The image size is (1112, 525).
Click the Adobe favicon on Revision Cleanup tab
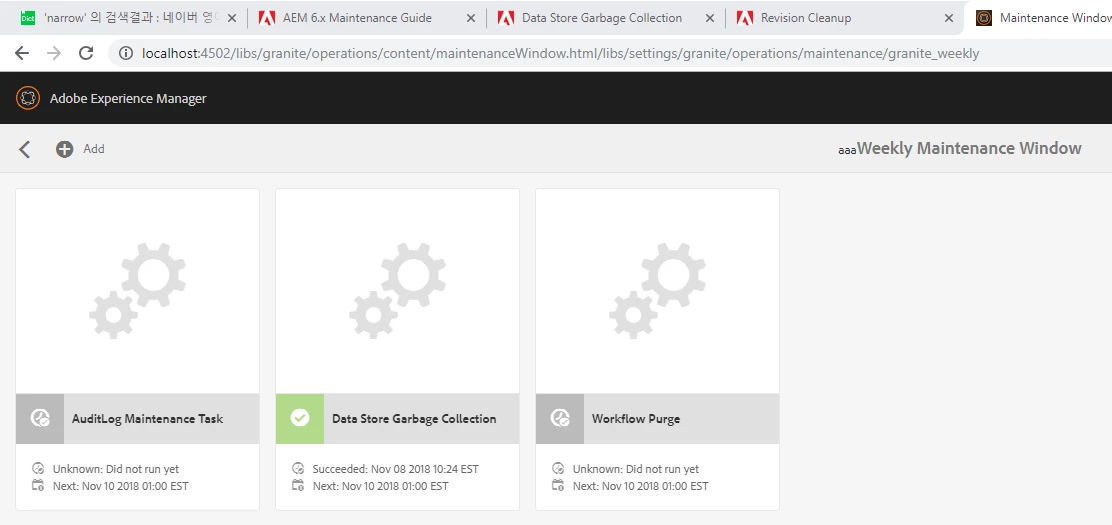[x=745, y=18]
